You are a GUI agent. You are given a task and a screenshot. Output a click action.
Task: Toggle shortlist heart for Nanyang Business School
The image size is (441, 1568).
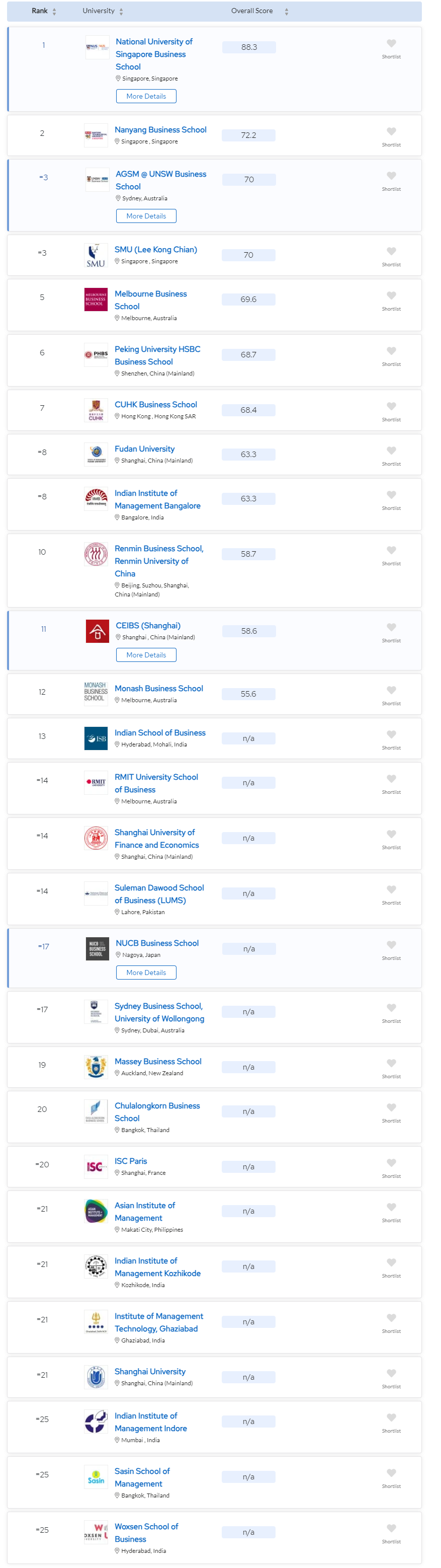(x=391, y=131)
